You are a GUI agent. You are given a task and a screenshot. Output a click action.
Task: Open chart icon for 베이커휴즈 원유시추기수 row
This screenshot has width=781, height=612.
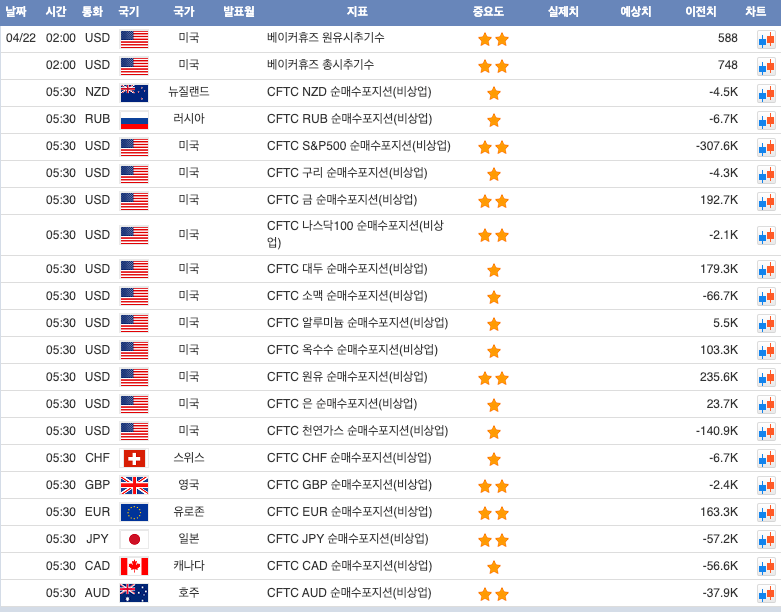click(x=766, y=39)
